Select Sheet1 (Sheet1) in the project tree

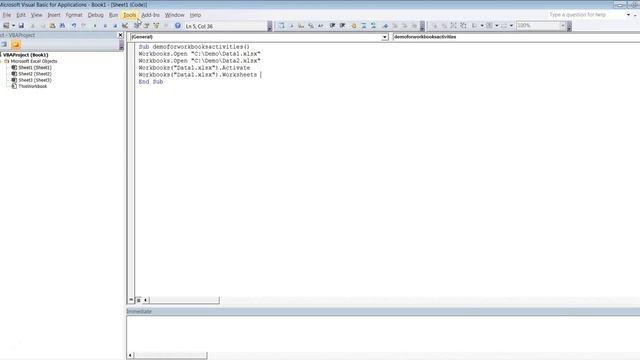click(x=35, y=67)
